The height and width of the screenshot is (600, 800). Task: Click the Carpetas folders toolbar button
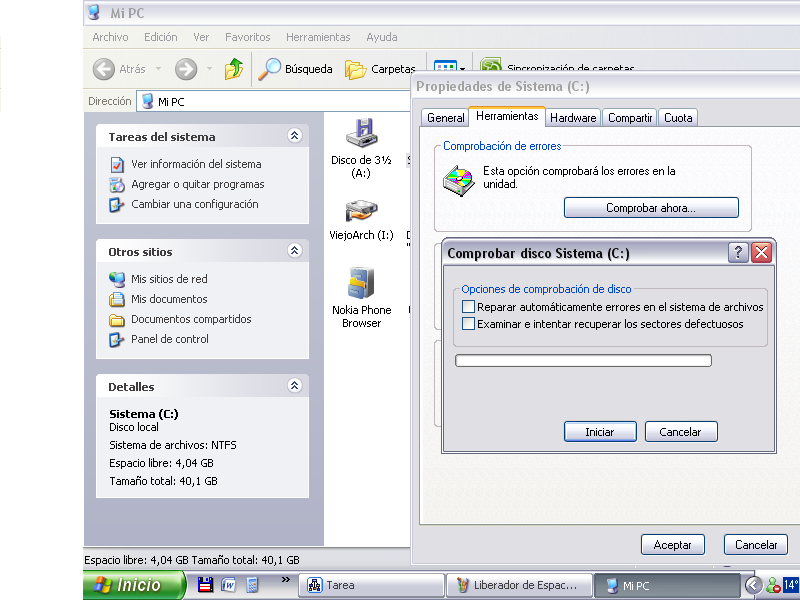[x=380, y=69]
